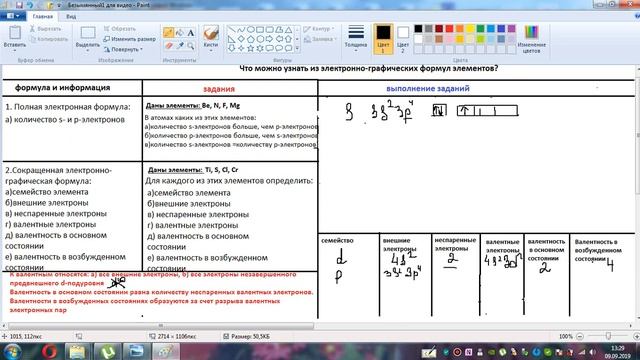This screenshot has height=360, width=640.
Task: Select the Fill with color bucket tool
Action: [179, 33]
